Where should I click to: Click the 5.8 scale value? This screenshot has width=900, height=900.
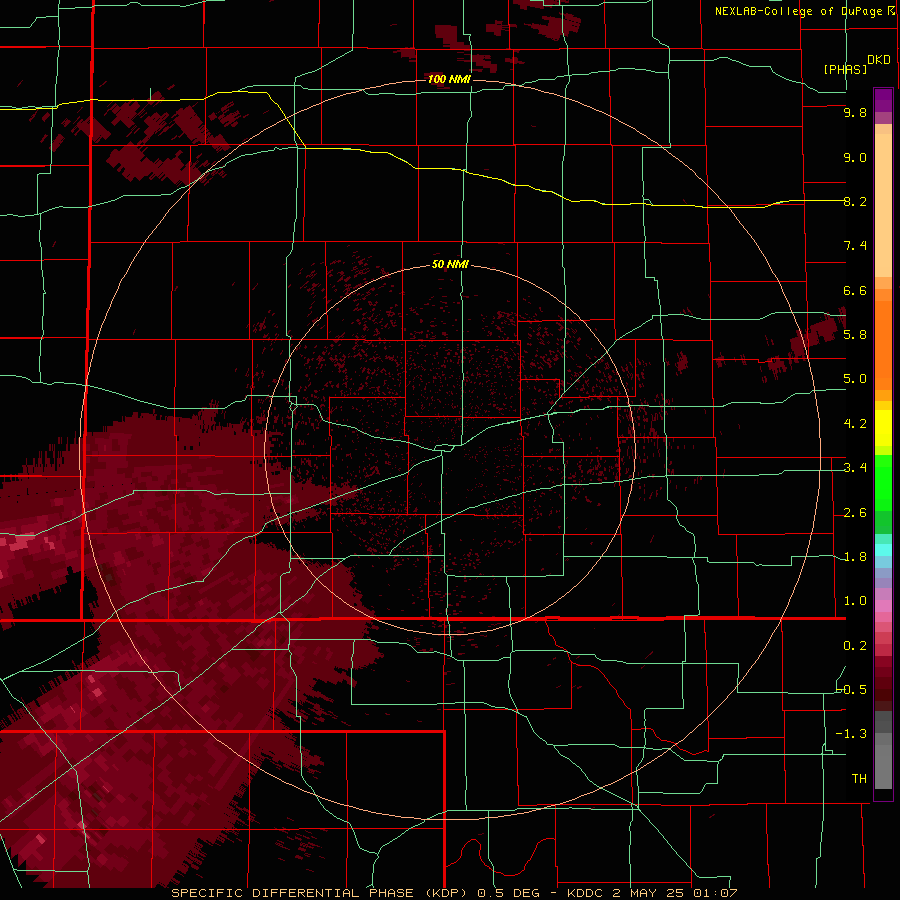point(855,335)
